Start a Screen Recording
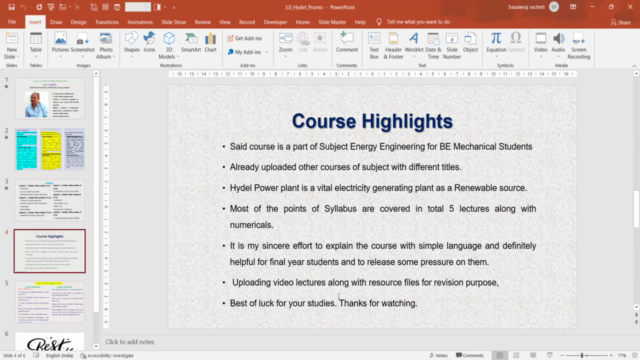Image resolution: width=640 pixels, height=360 pixels. point(578,46)
